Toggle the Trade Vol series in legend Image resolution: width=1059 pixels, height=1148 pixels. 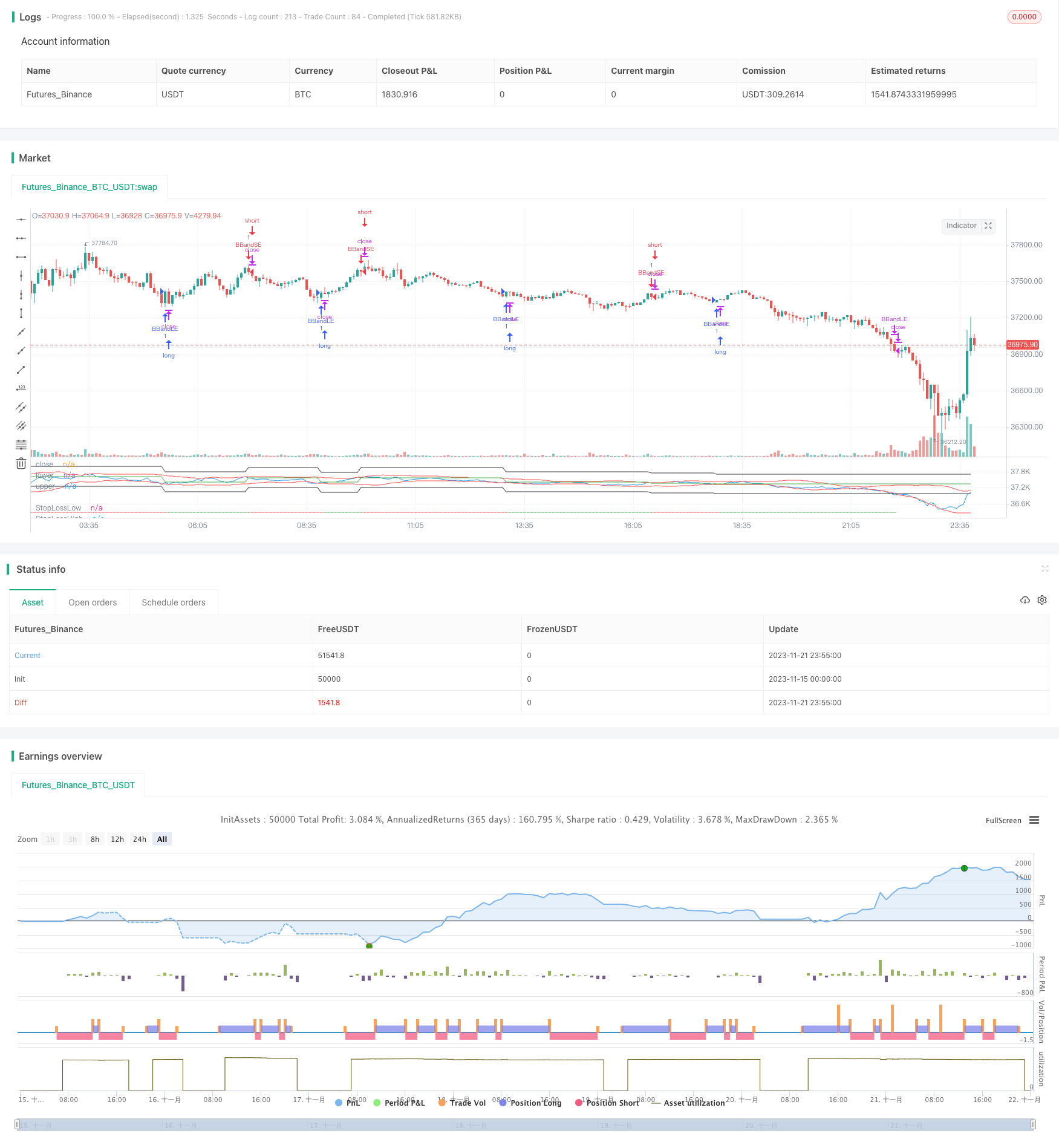pyautogui.click(x=462, y=1103)
